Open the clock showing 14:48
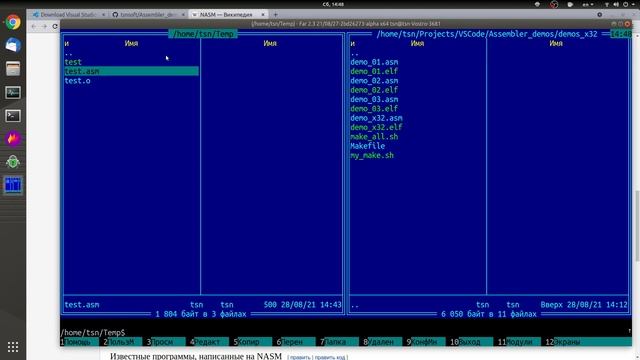 [333, 4]
